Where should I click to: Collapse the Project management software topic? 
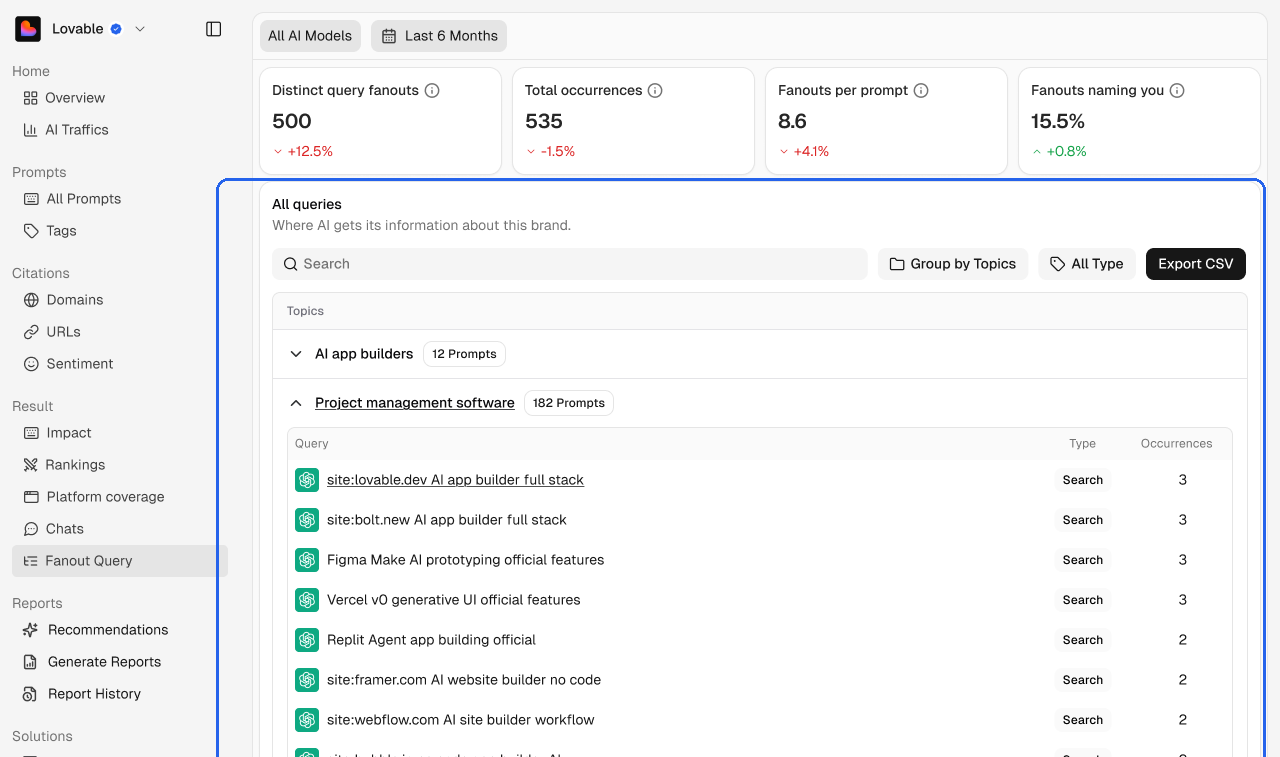(x=296, y=403)
